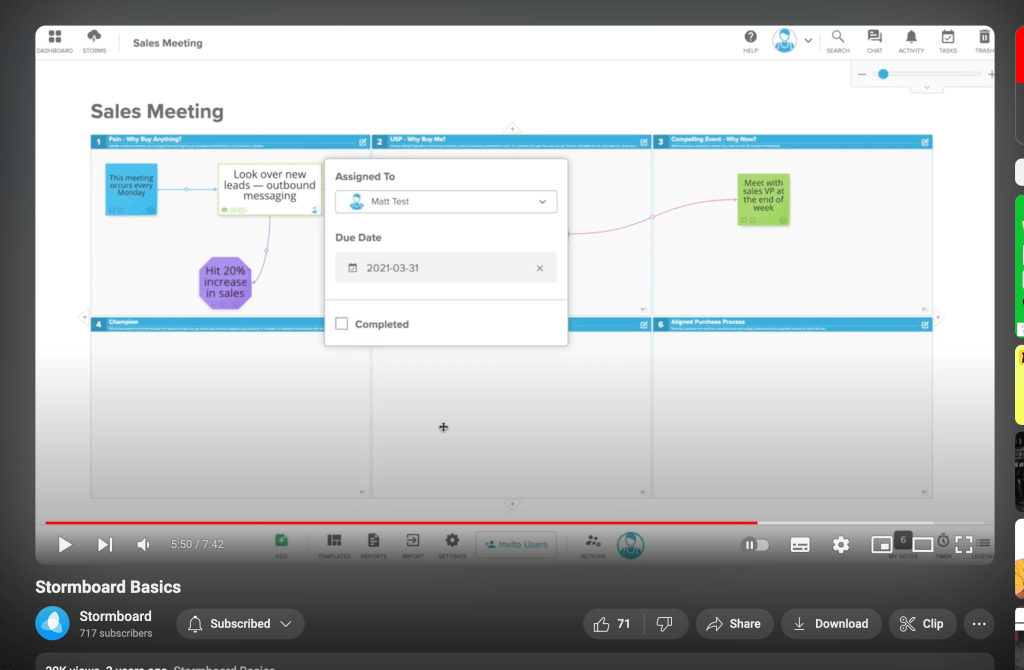Image resolution: width=1024 pixels, height=670 pixels.
Task: Switch to theater mode
Action: tap(922, 545)
